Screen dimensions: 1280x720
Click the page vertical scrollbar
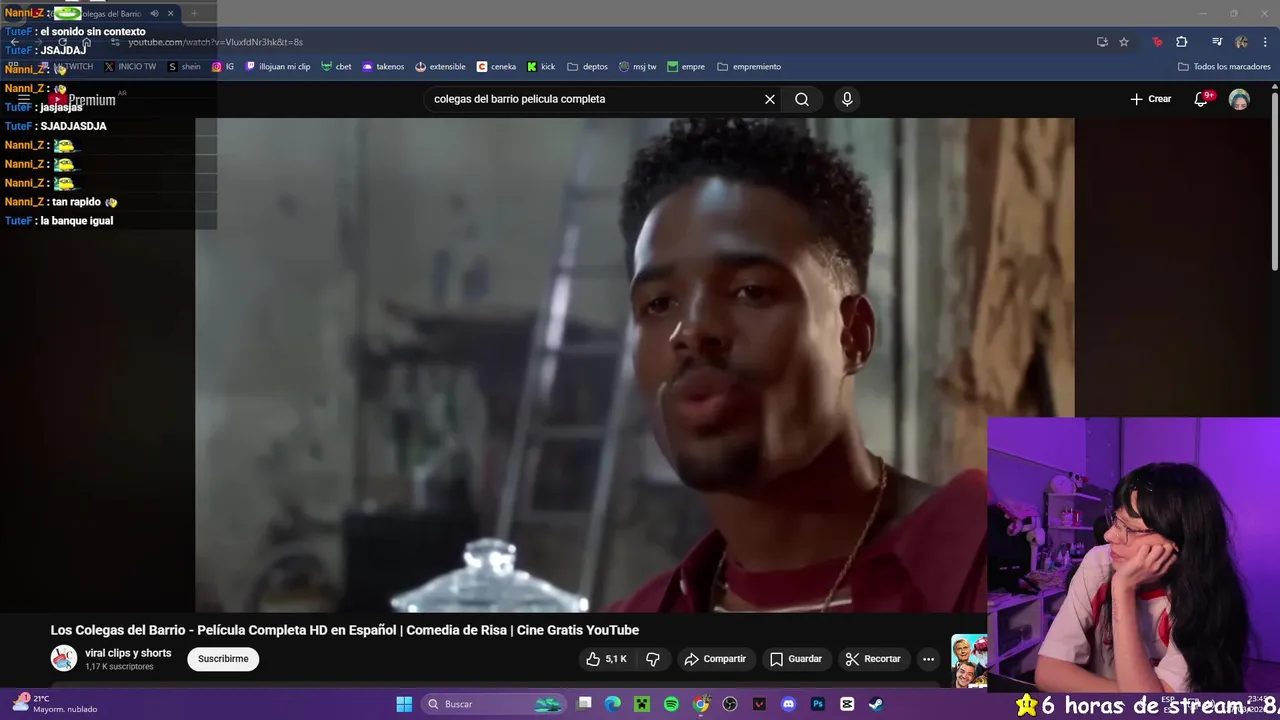1274,180
